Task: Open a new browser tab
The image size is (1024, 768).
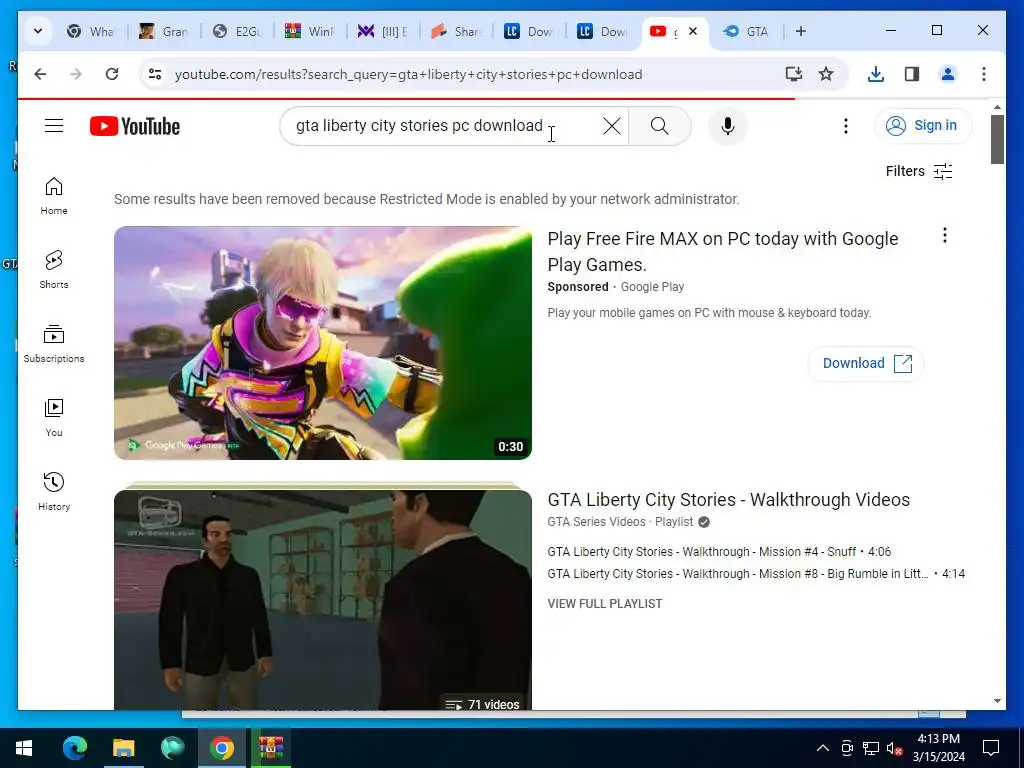Action: pyautogui.click(x=801, y=31)
